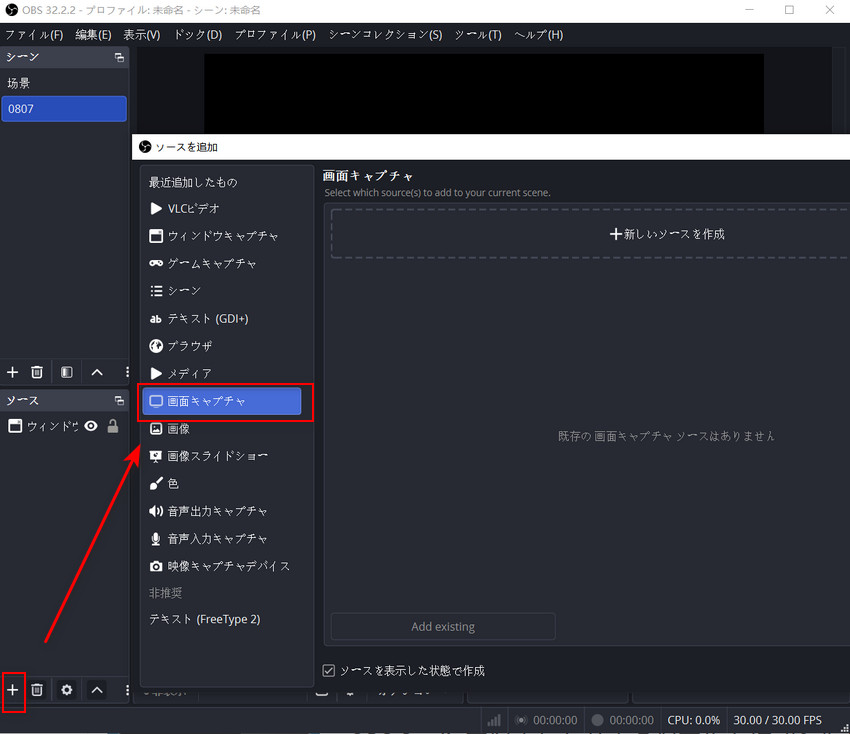Select ウィンドウキャプチャ source type
Viewport: 850px width, 734px height.
pos(222,236)
